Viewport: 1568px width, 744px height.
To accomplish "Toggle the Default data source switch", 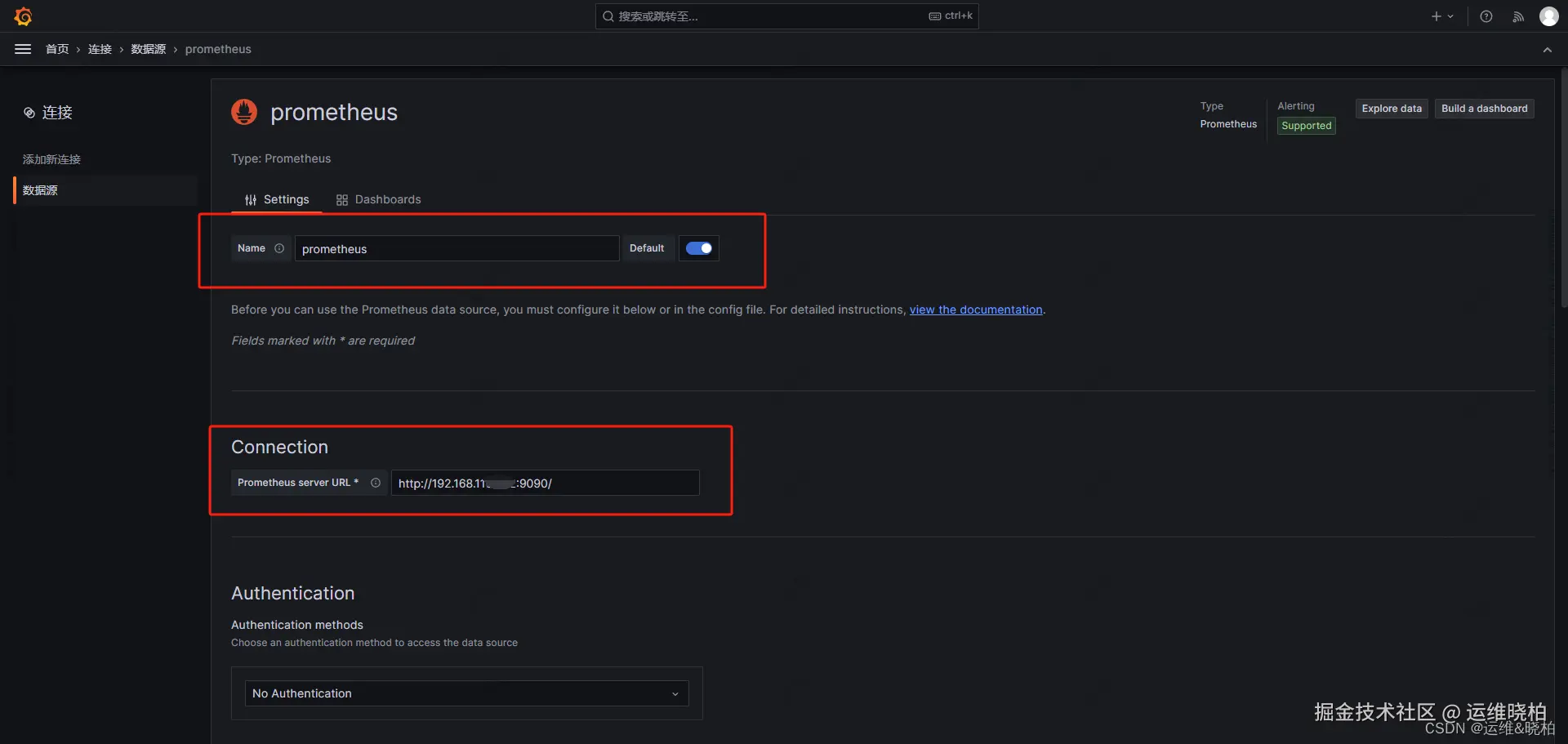I will coord(699,248).
